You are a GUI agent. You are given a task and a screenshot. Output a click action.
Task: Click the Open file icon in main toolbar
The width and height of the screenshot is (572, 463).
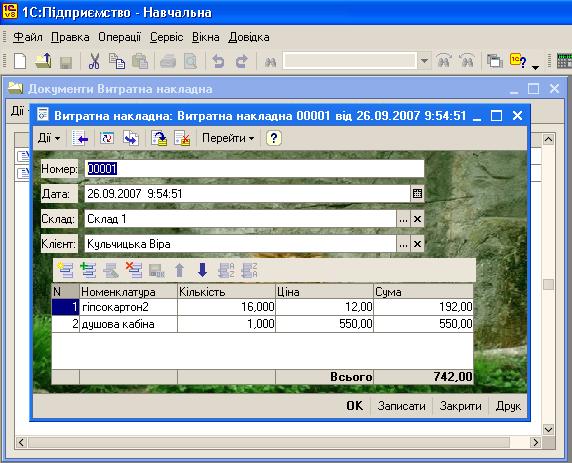click(x=43, y=61)
